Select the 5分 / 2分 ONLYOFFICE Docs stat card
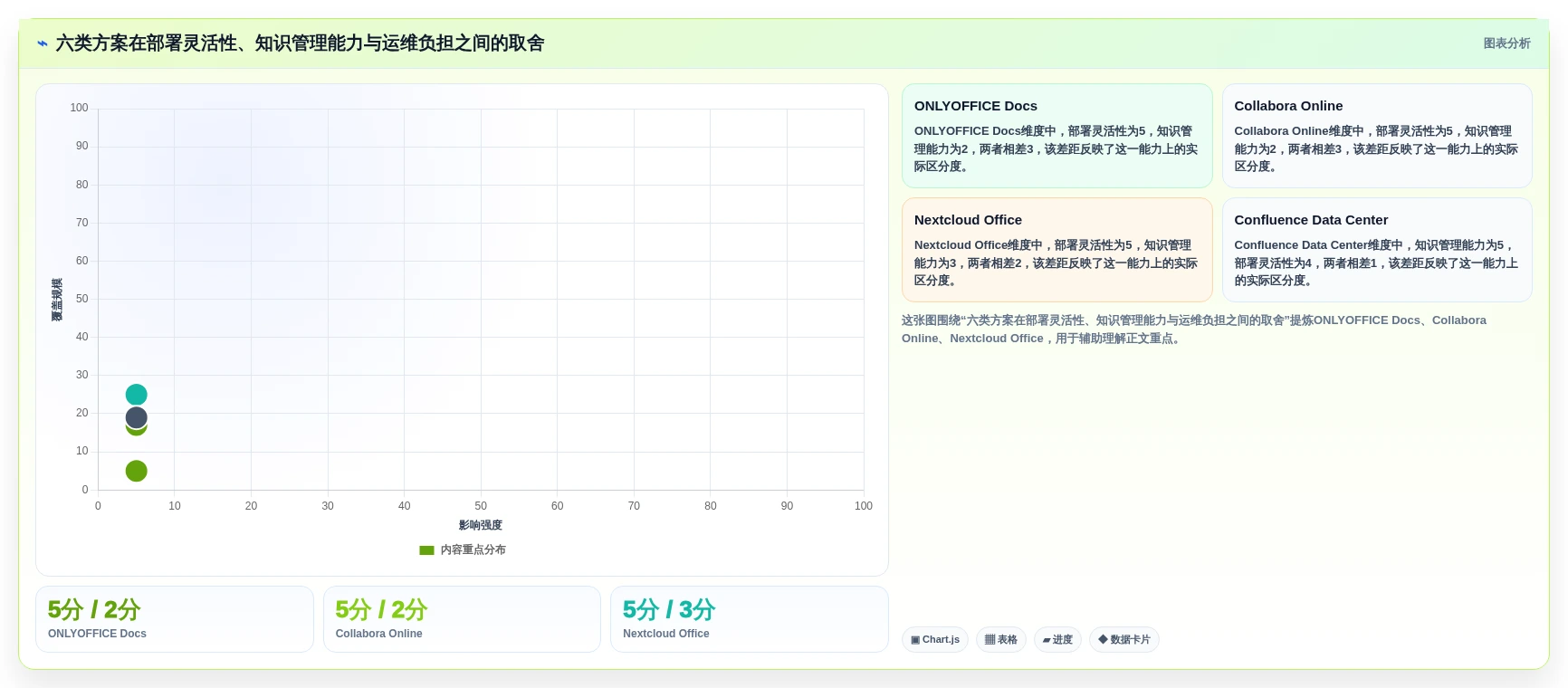 pos(175,619)
